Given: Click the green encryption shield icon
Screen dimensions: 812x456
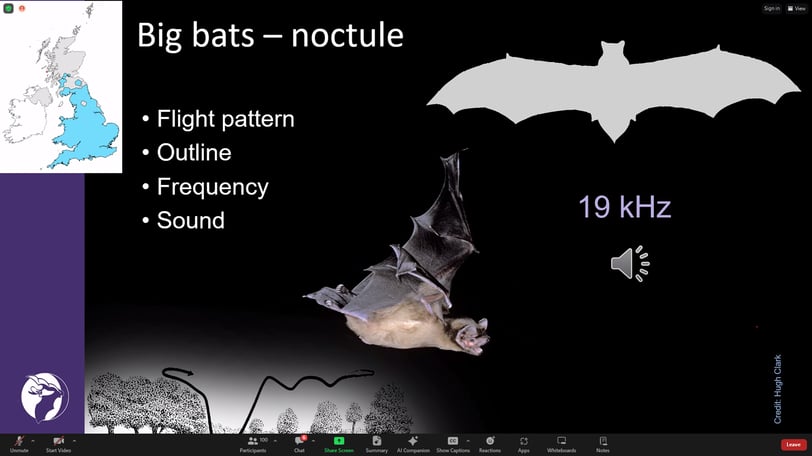Looking at the screenshot, I should (8, 8).
